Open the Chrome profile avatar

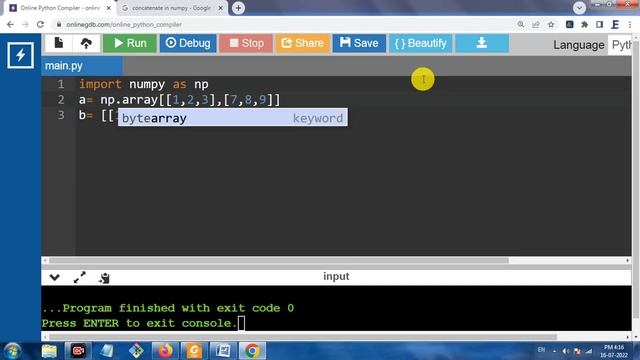pyautogui.click(x=615, y=24)
